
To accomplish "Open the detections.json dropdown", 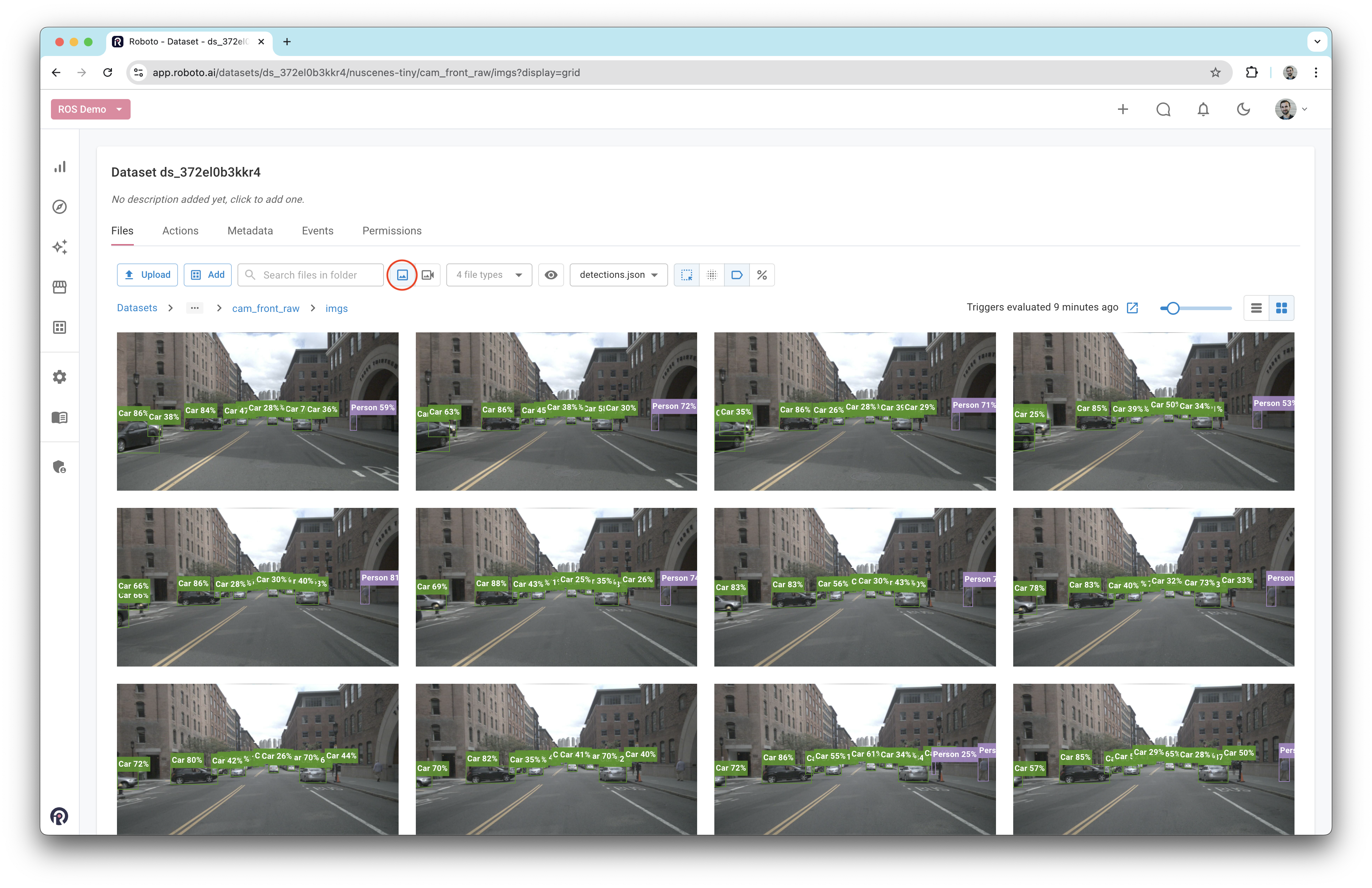I will pyautogui.click(x=618, y=275).
